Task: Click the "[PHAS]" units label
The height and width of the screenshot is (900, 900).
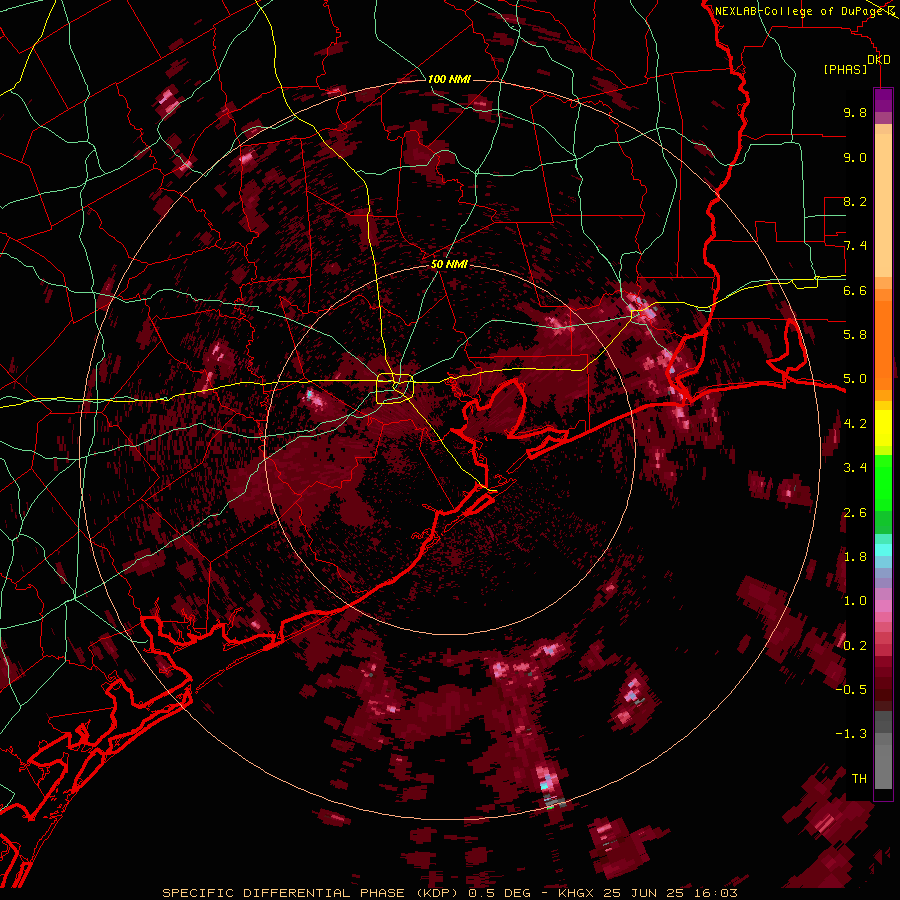Action: click(845, 69)
